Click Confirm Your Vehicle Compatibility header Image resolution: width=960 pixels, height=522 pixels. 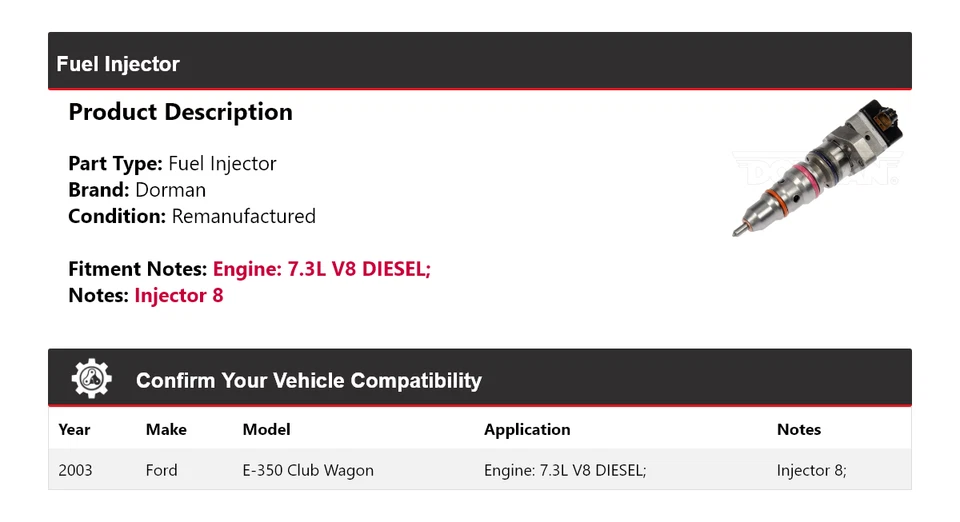(308, 381)
